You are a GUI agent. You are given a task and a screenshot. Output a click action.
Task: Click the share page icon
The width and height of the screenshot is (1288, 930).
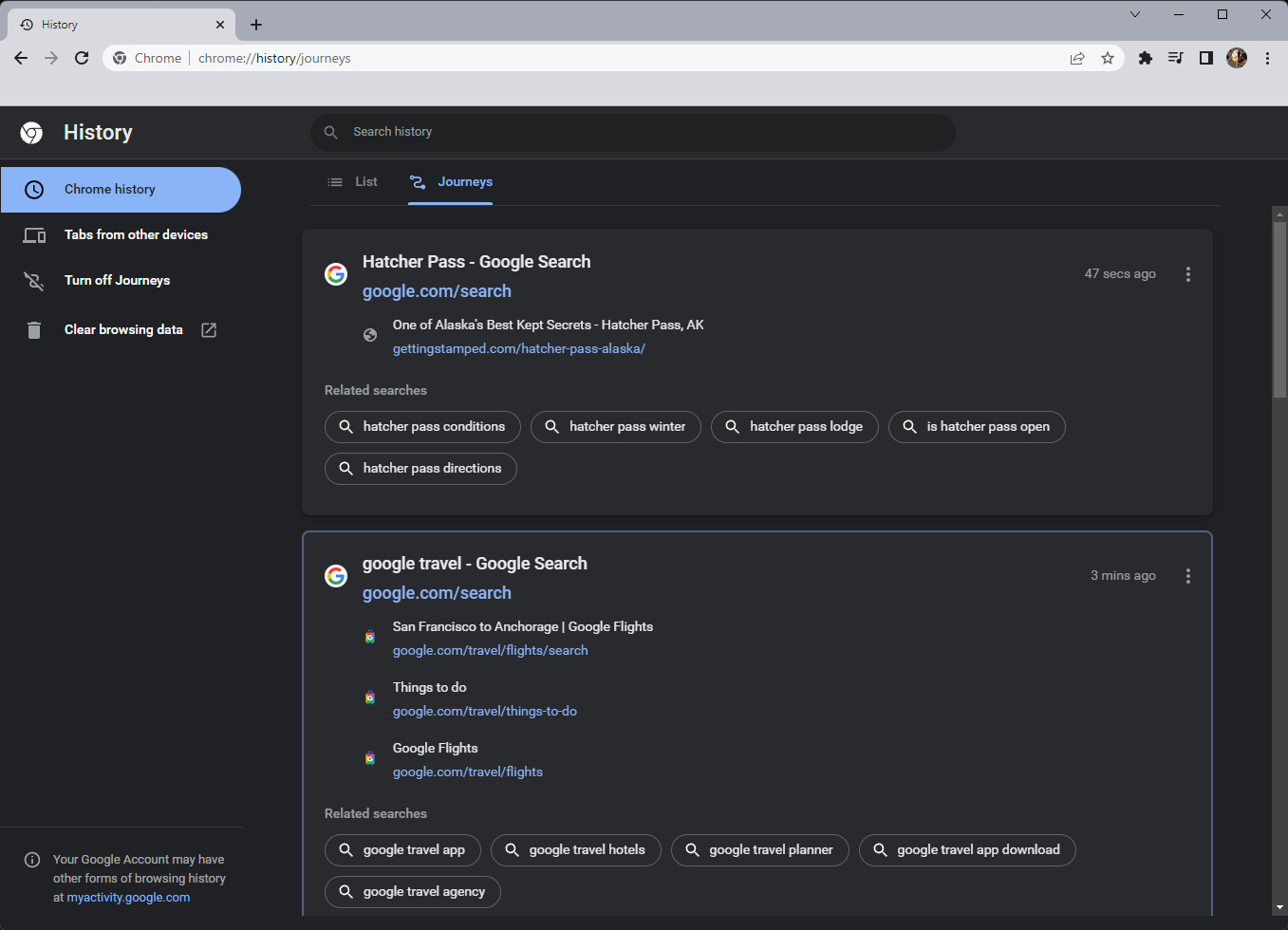tap(1077, 58)
